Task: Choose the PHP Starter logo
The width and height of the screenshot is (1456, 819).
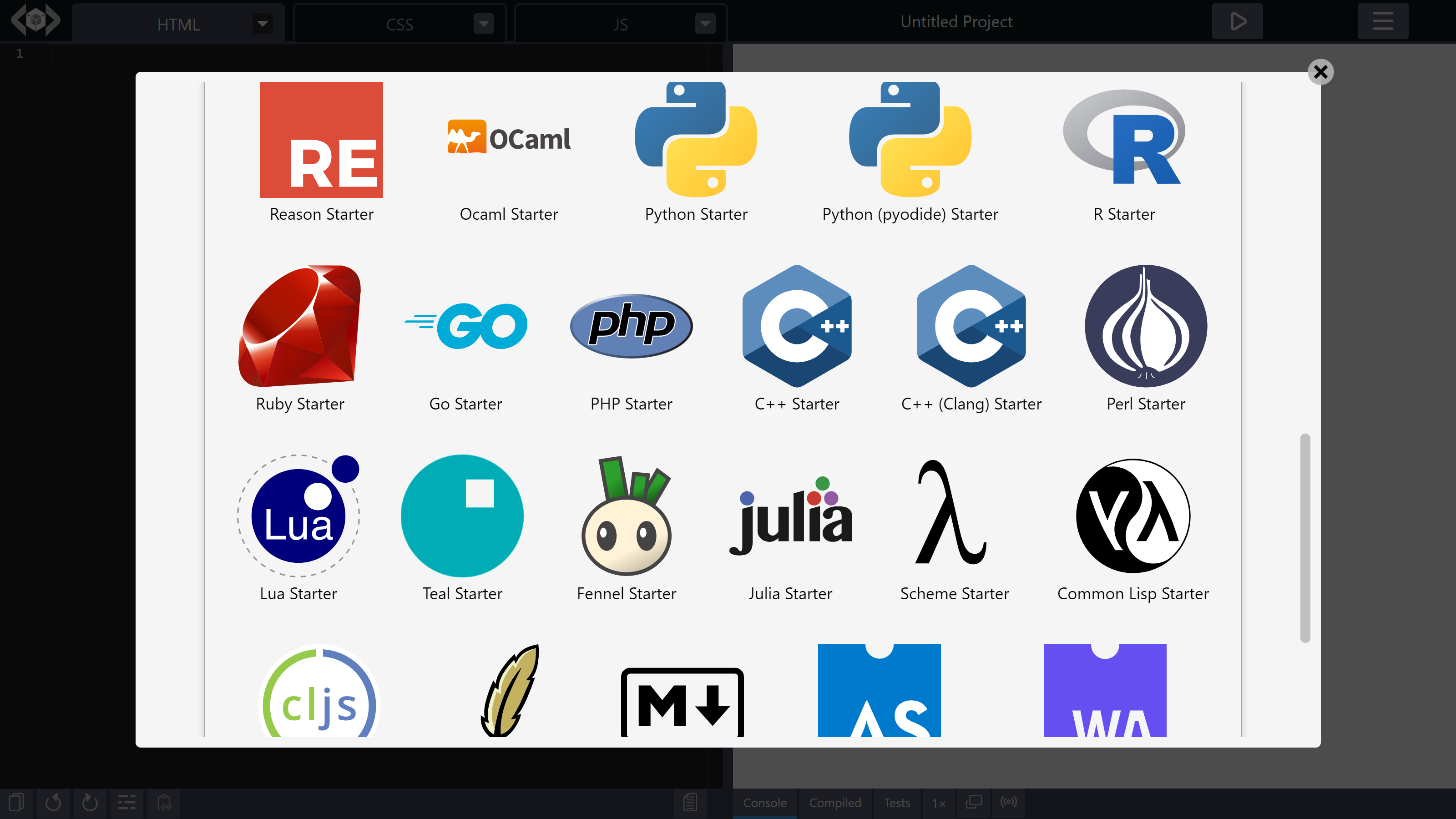Action: [631, 326]
